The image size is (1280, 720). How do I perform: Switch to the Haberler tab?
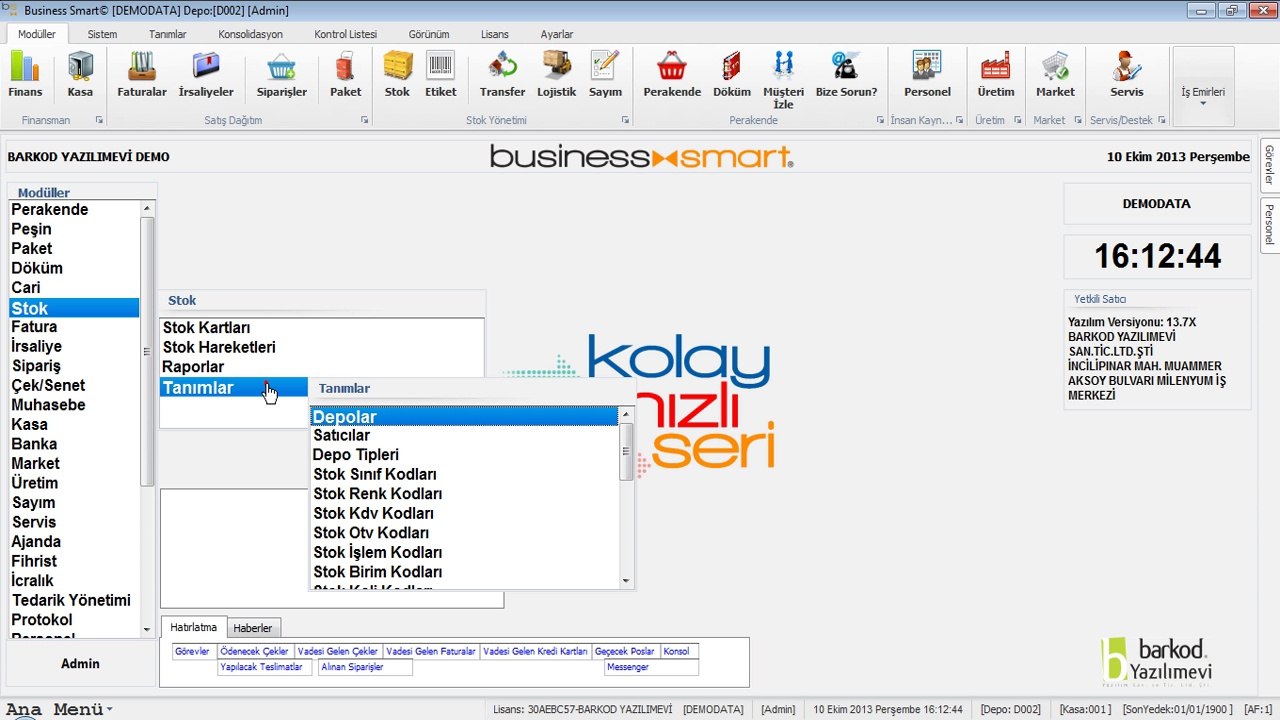tap(253, 628)
